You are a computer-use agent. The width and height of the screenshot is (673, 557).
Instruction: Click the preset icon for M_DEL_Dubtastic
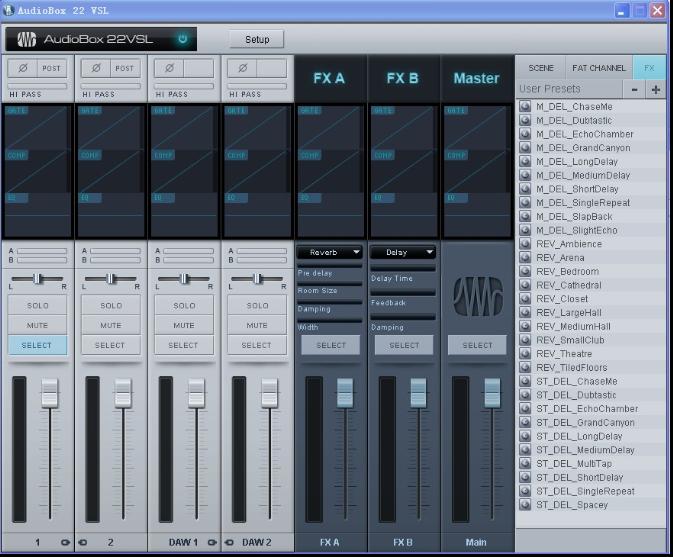pos(525,120)
